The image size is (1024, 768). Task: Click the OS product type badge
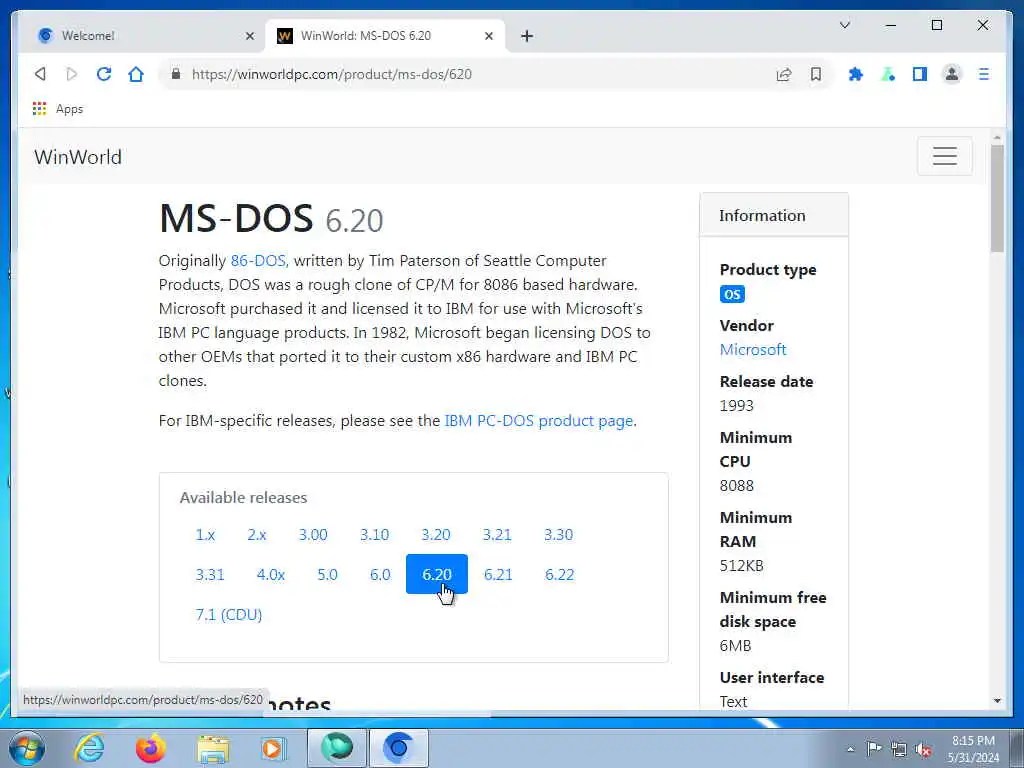point(732,295)
